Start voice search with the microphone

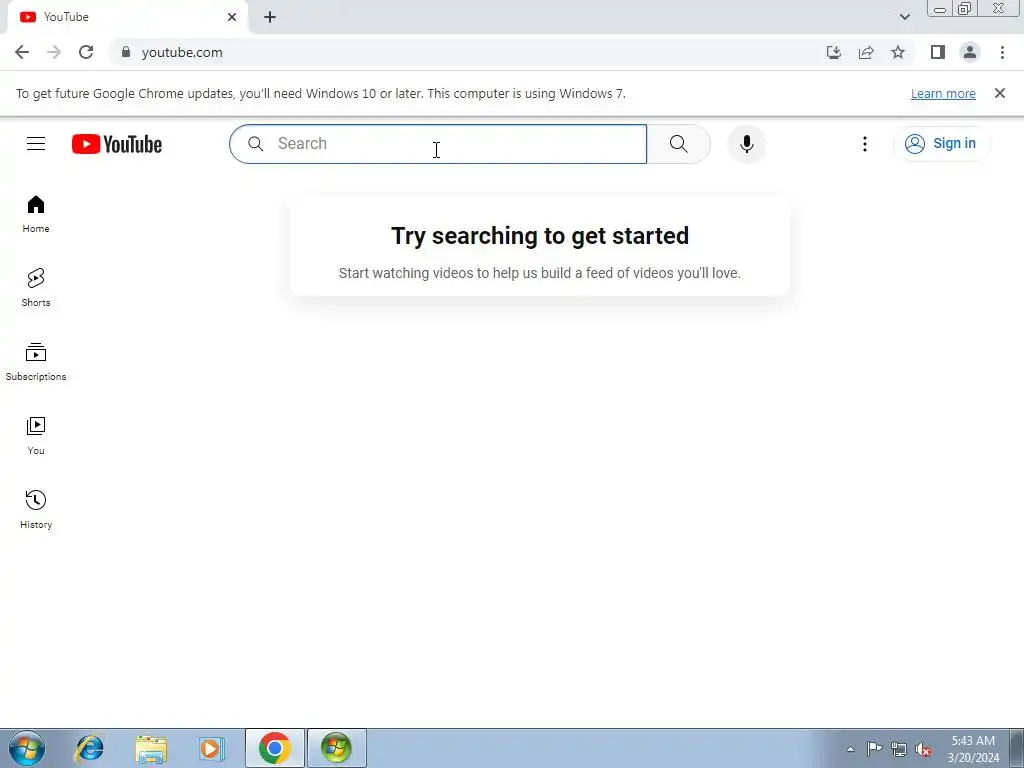[x=746, y=144]
